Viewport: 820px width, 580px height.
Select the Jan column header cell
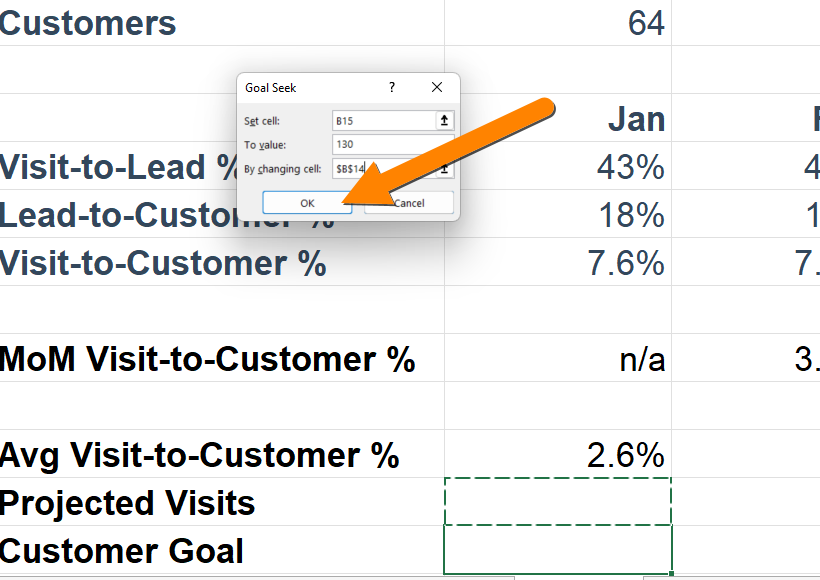click(x=558, y=118)
